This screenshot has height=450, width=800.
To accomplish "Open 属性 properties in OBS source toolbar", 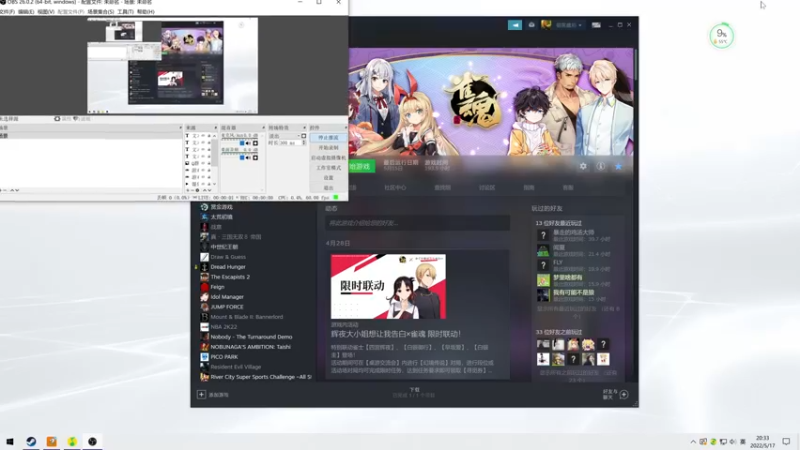I will tap(63, 119).
